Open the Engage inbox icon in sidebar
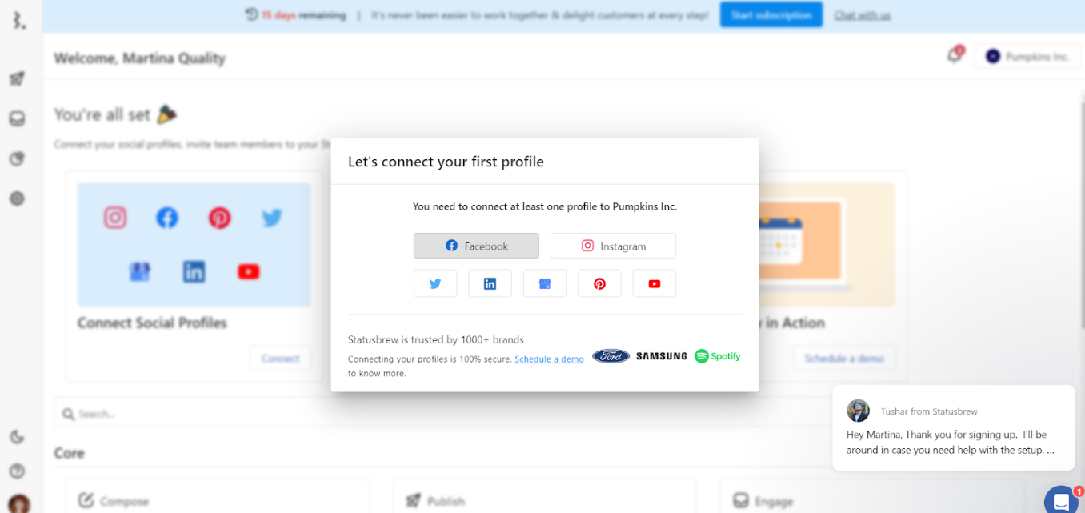 pos(17,119)
